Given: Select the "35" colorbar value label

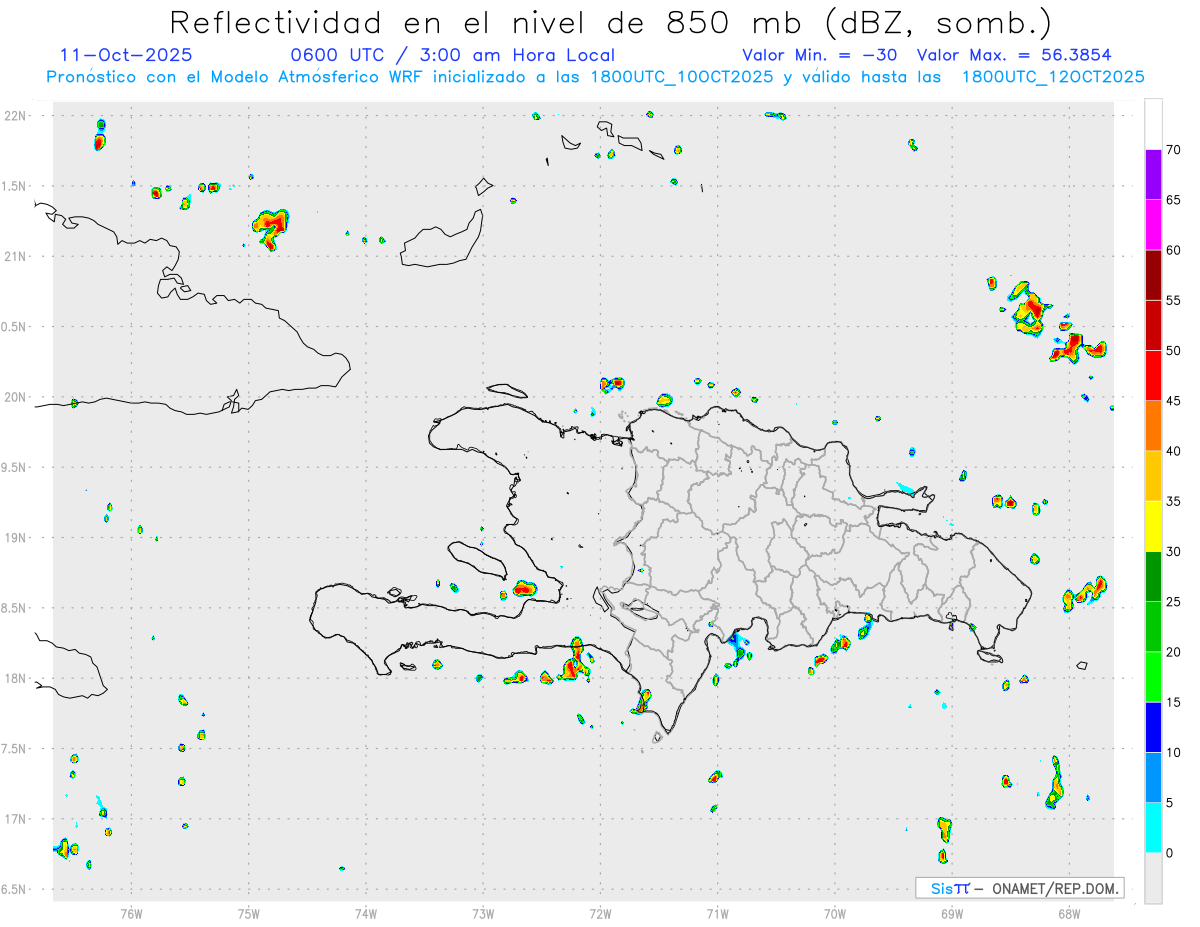Looking at the screenshot, I should pyautogui.click(x=1173, y=501).
